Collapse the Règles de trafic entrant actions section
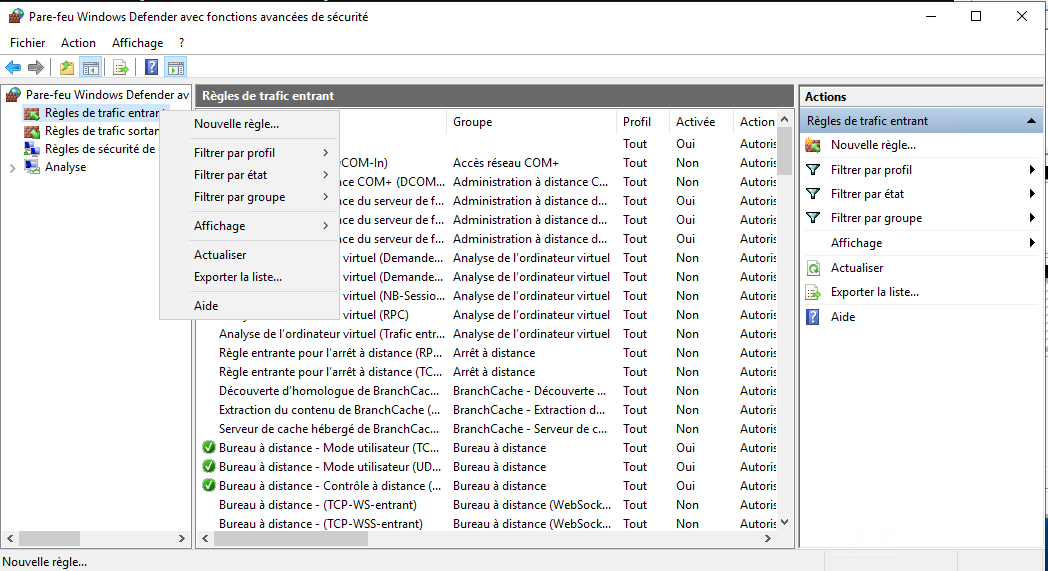The width and height of the screenshot is (1048, 571). click(1031, 121)
